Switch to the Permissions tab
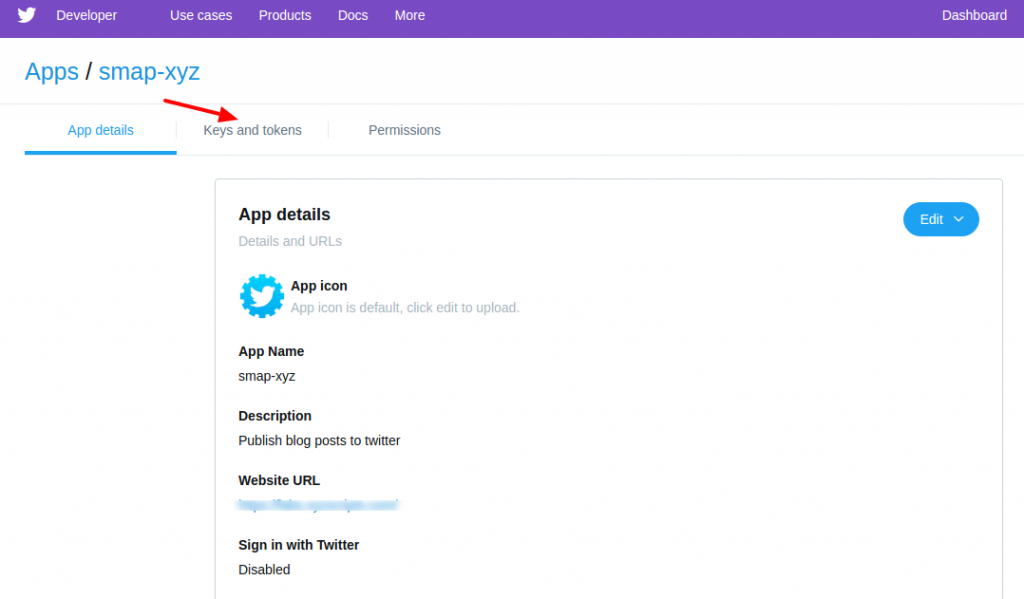The height and width of the screenshot is (599, 1024). (404, 130)
